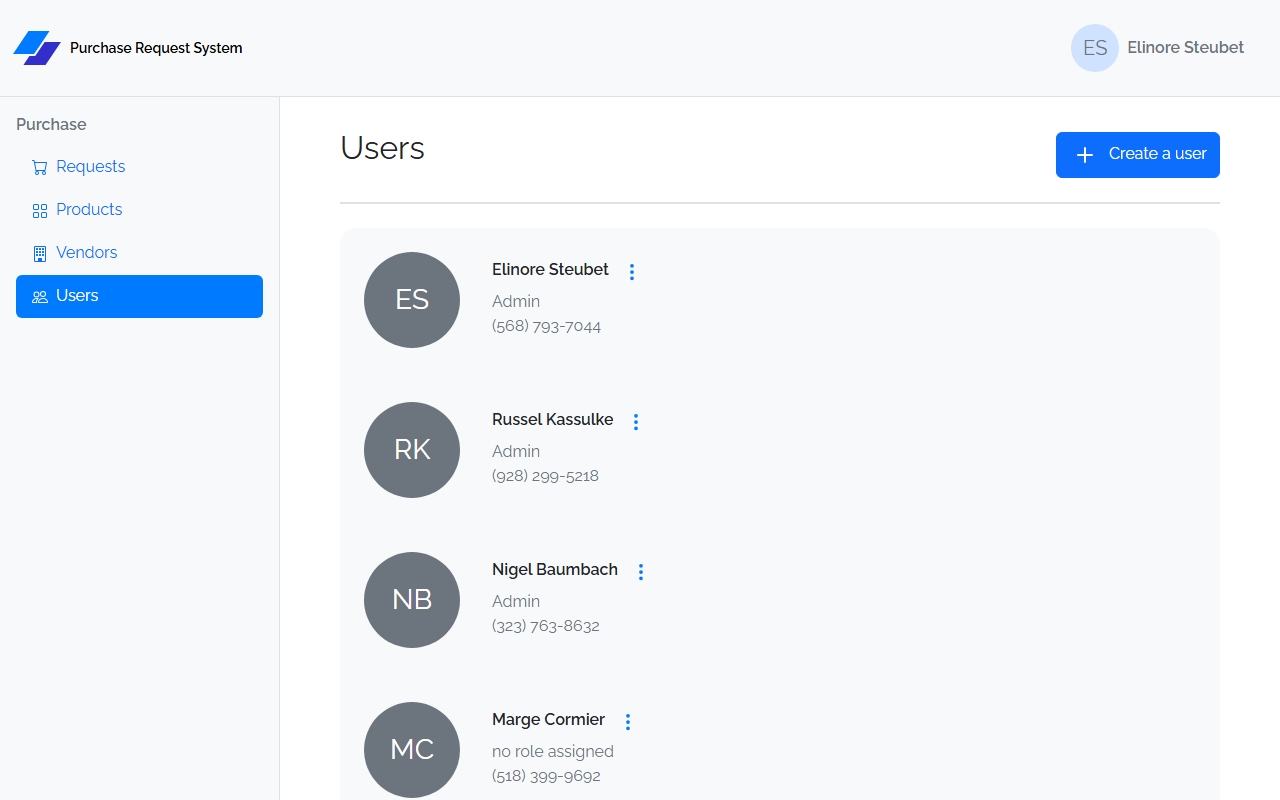Click the Admin role under Nigel Baumbach
This screenshot has height=800, width=1280.
[516, 601]
